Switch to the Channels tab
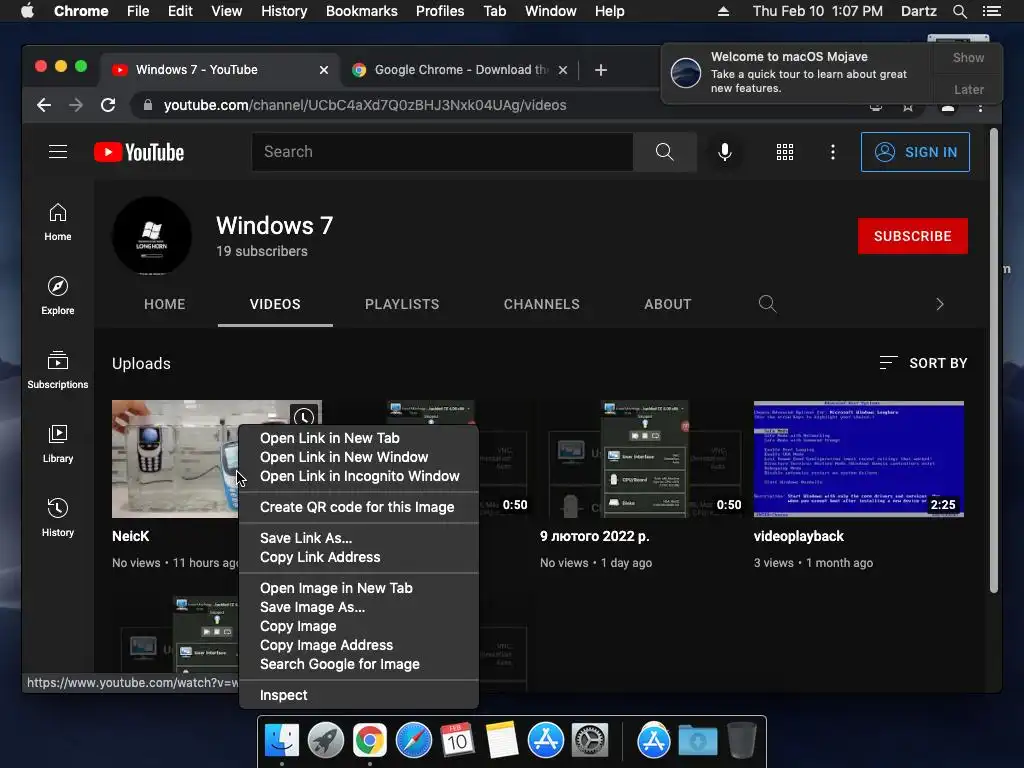This screenshot has width=1024, height=768. 541,304
